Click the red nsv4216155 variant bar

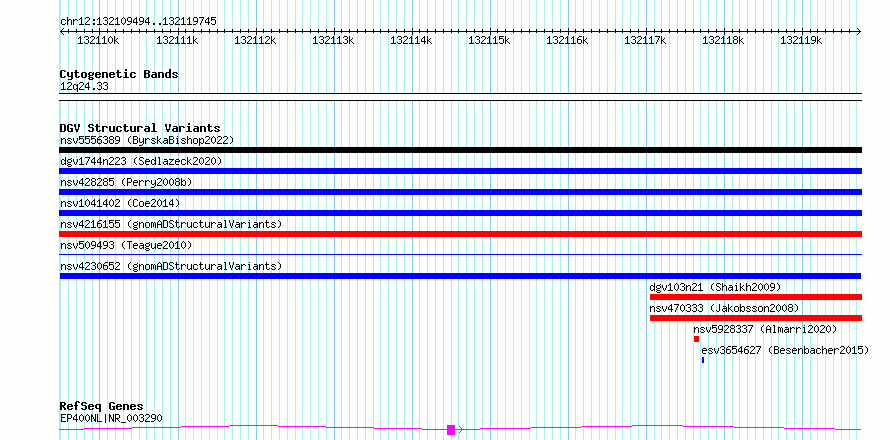[x=460, y=234]
